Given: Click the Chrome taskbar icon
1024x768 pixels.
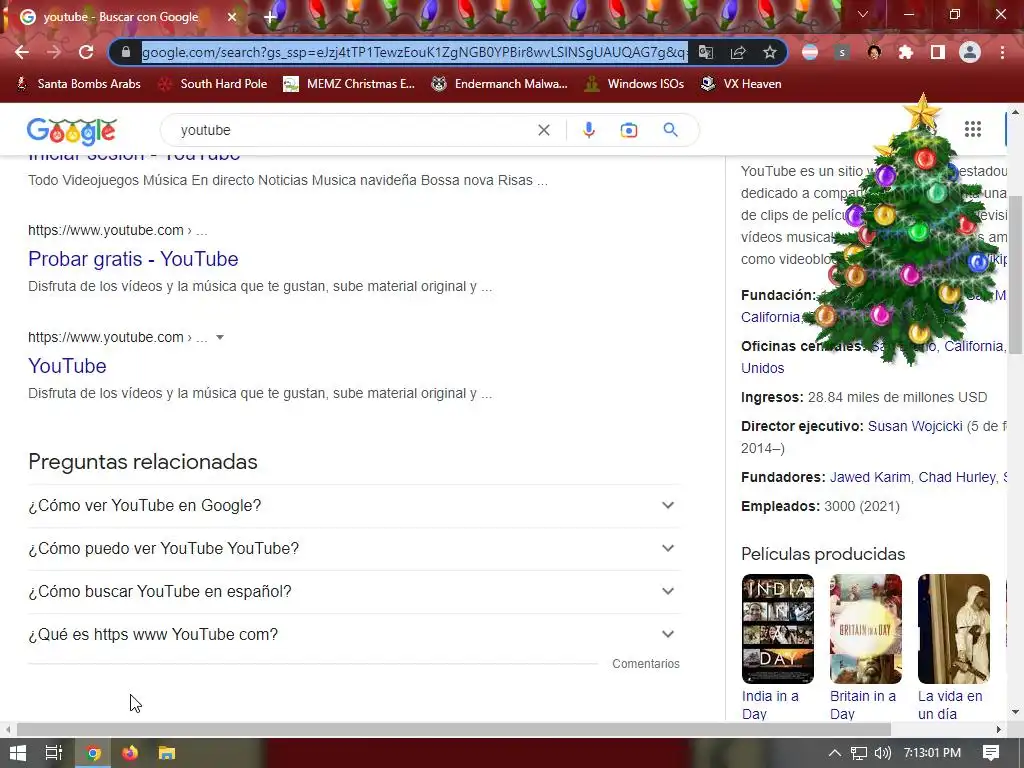Looking at the screenshot, I should point(93,753).
